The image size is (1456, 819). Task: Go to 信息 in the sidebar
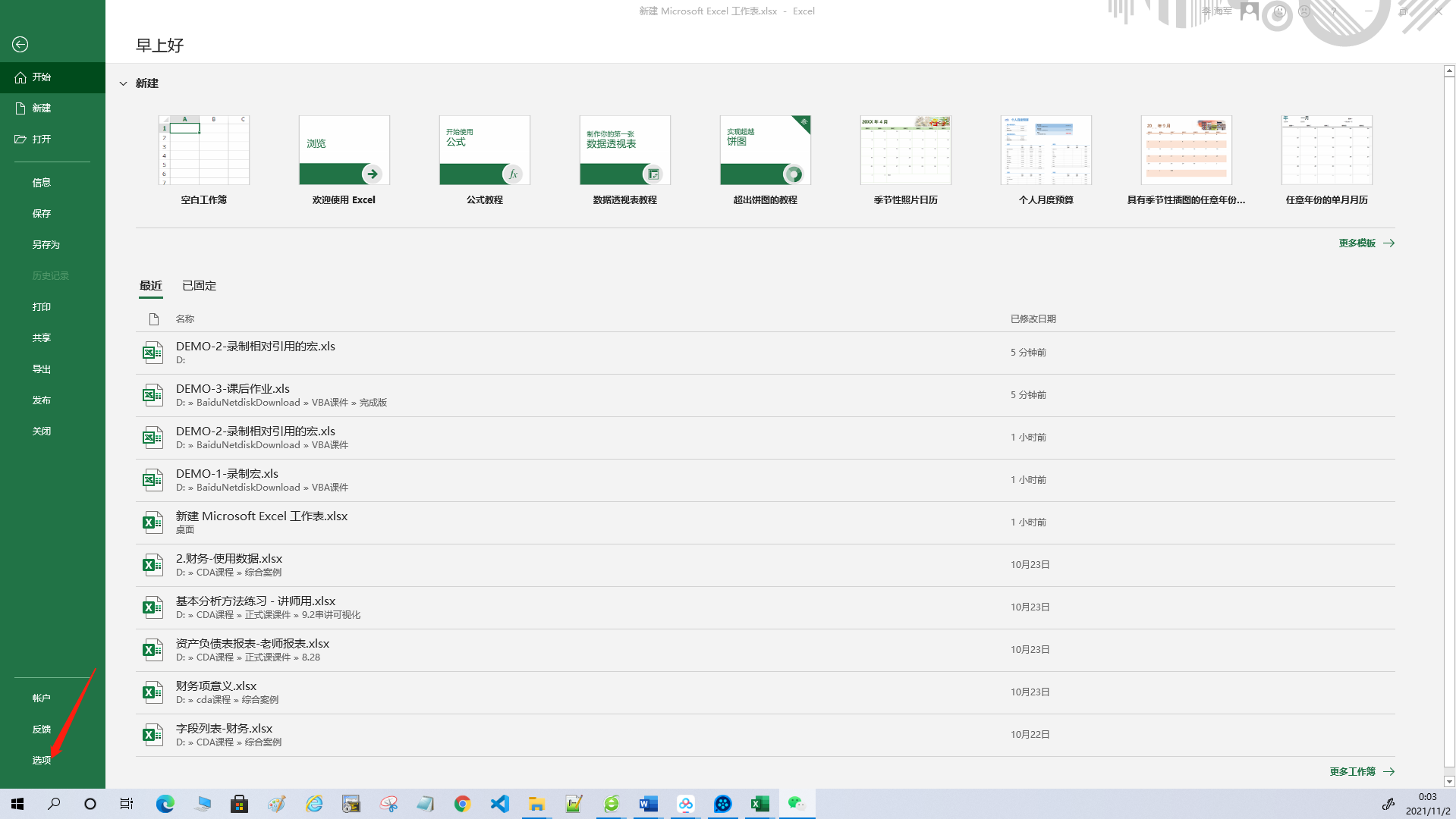pos(52,183)
